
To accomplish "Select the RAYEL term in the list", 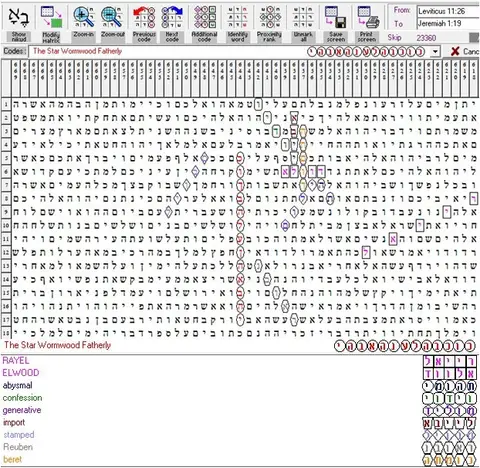I will tap(16, 360).
